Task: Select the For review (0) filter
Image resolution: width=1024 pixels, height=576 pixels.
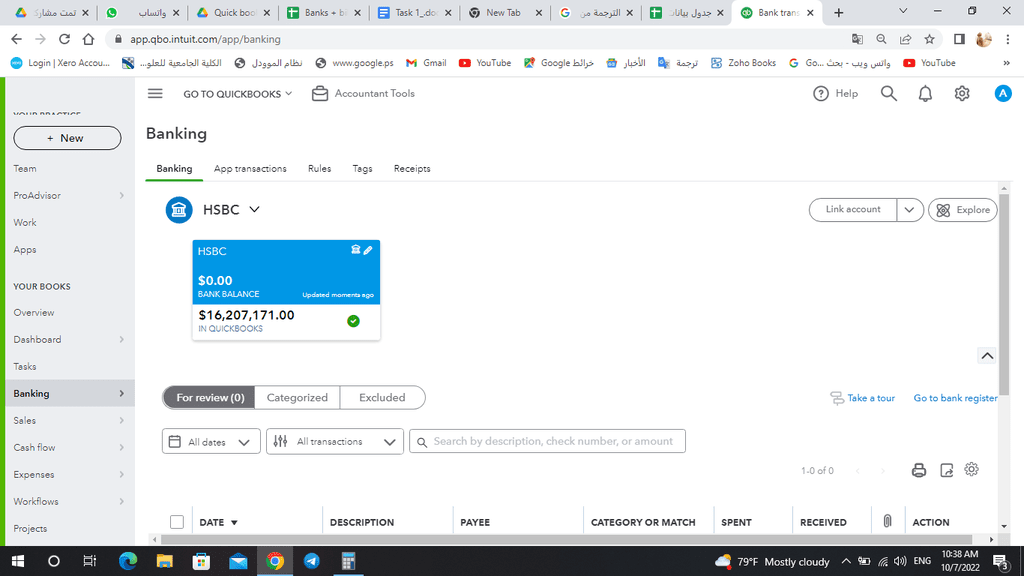Action: pyautogui.click(x=210, y=398)
